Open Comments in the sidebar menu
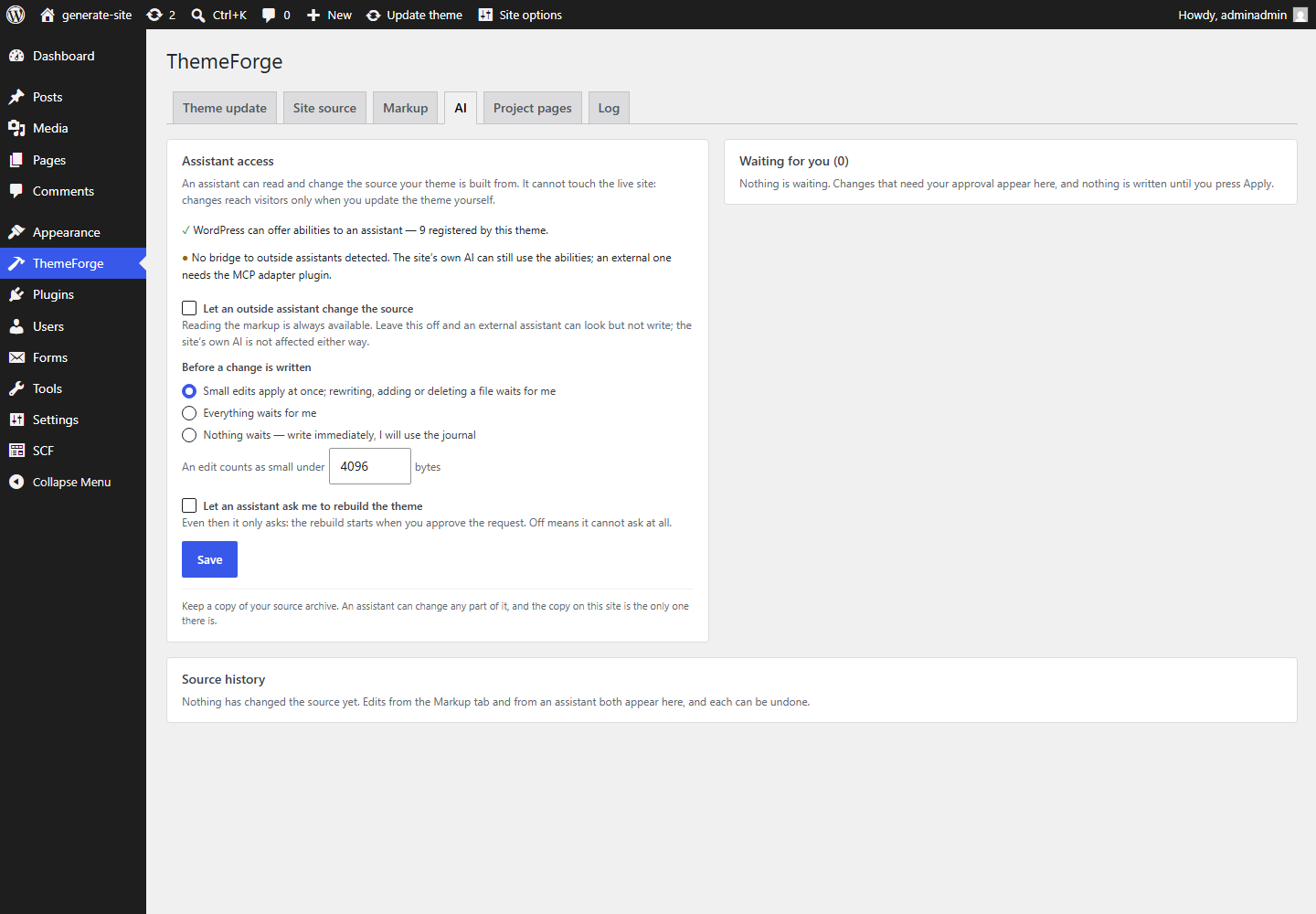The width and height of the screenshot is (1316, 914). coord(73,191)
